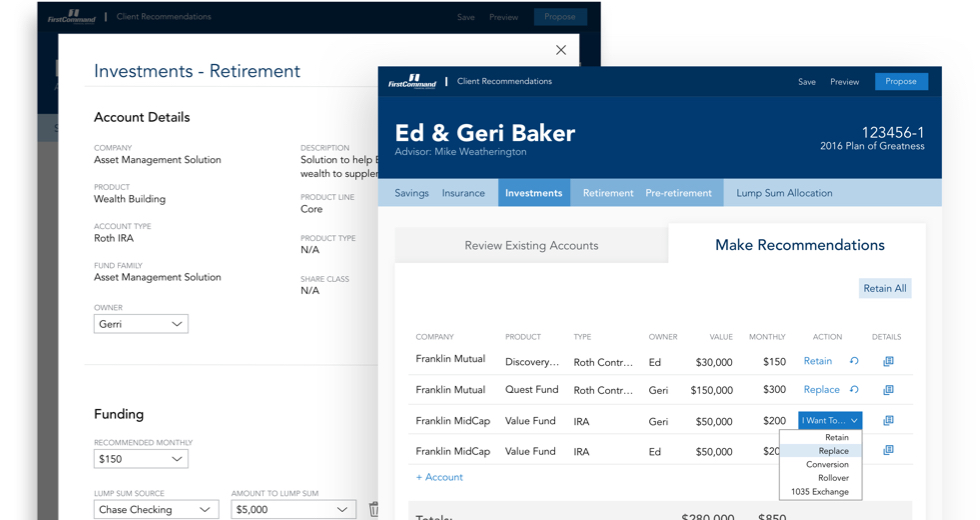This screenshot has width=980, height=520.
Task: Click the Funding section heading
Action: coord(119,414)
